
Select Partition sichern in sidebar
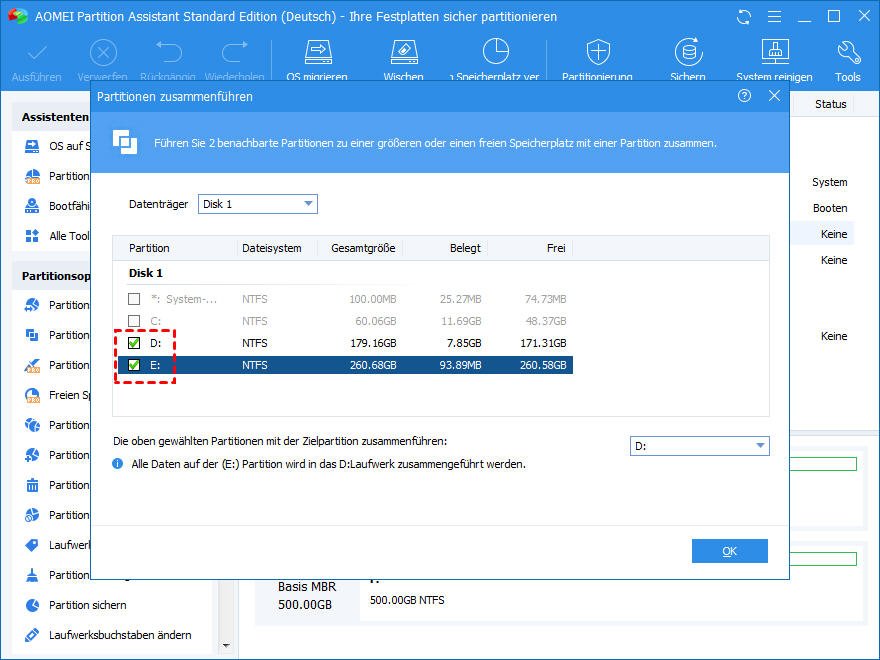click(87, 605)
